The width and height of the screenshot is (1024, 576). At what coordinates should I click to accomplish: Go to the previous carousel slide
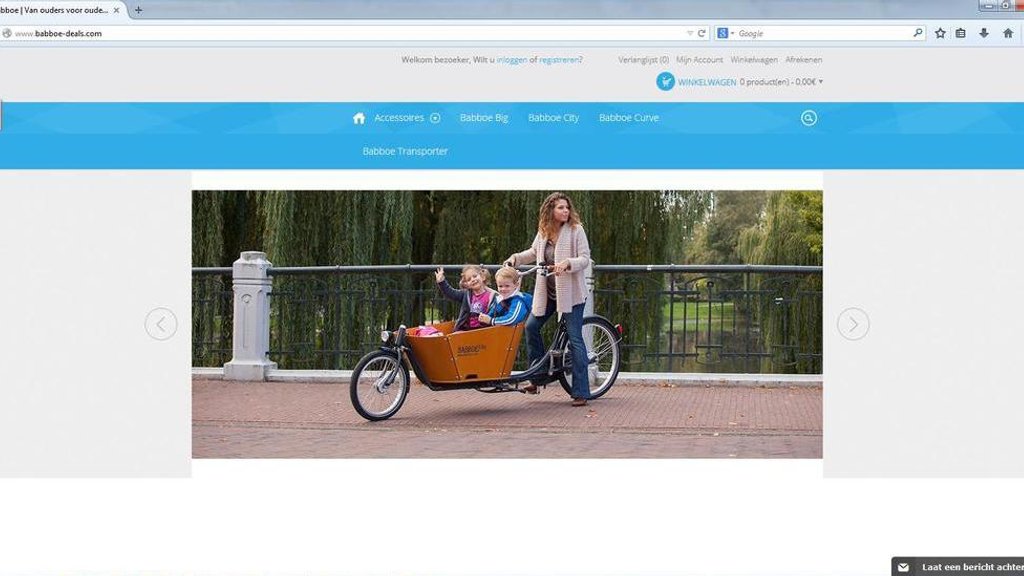pyautogui.click(x=161, y=324)
